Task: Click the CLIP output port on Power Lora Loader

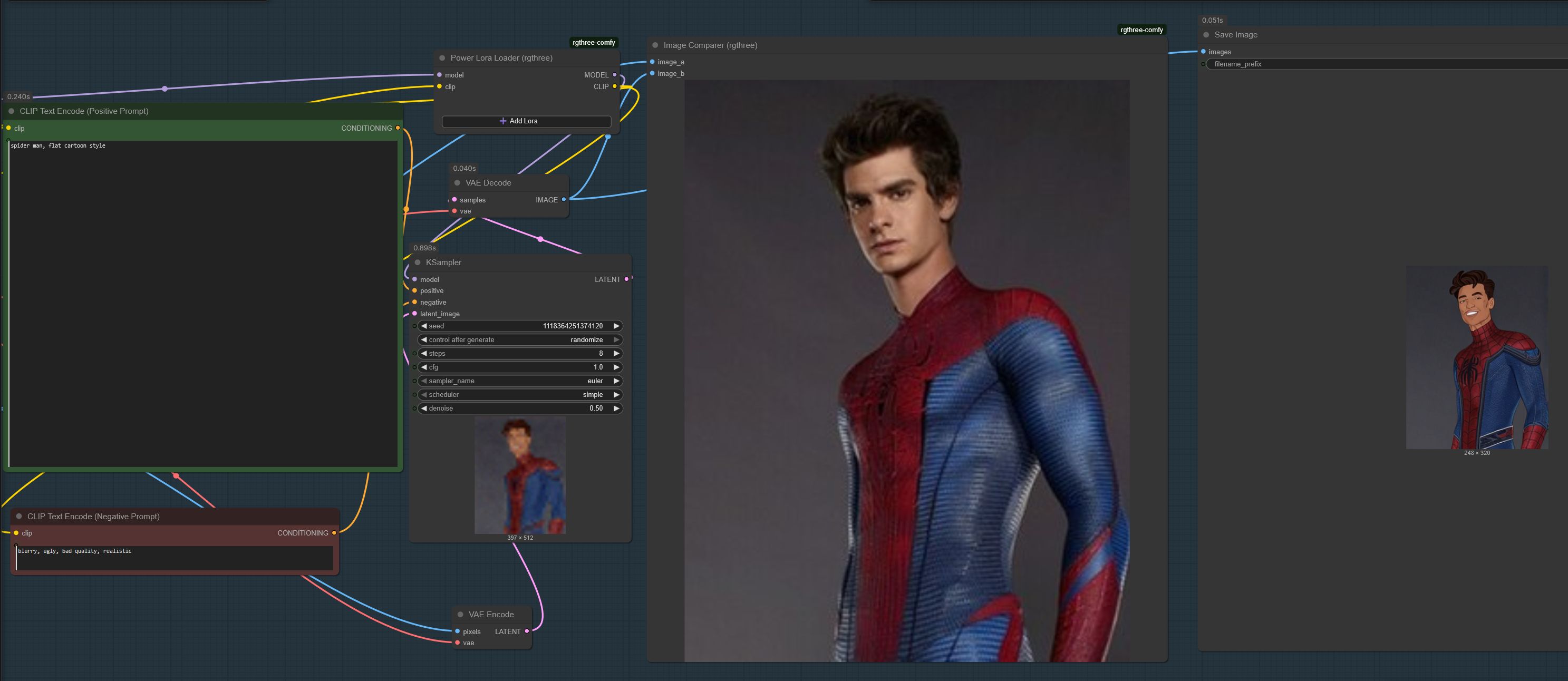Action: [x=614, y=86]
